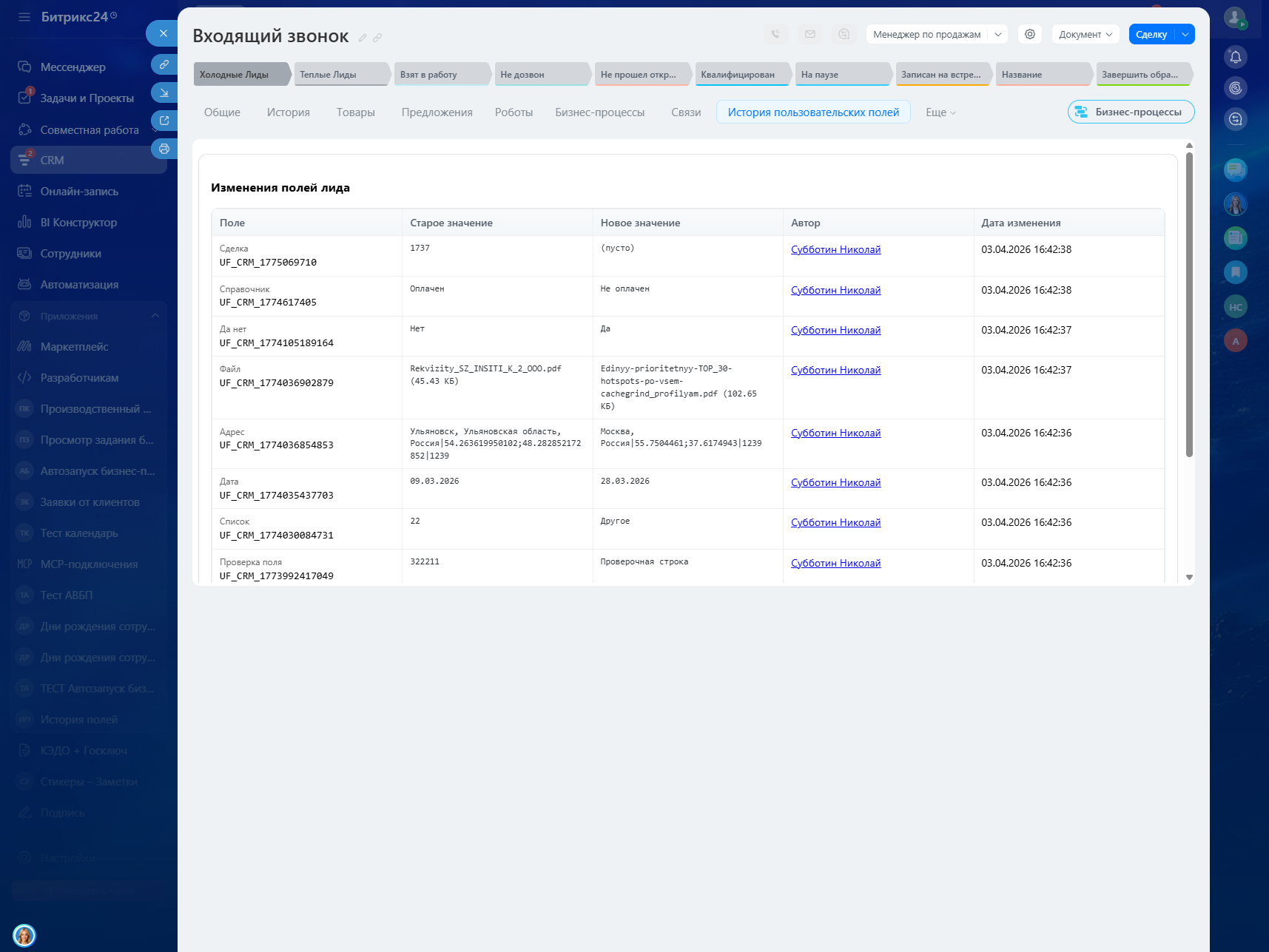1269x952 pixels.
Task: Open Субботин Николай link in the Сделка row
Action: (x=835, y=250)
